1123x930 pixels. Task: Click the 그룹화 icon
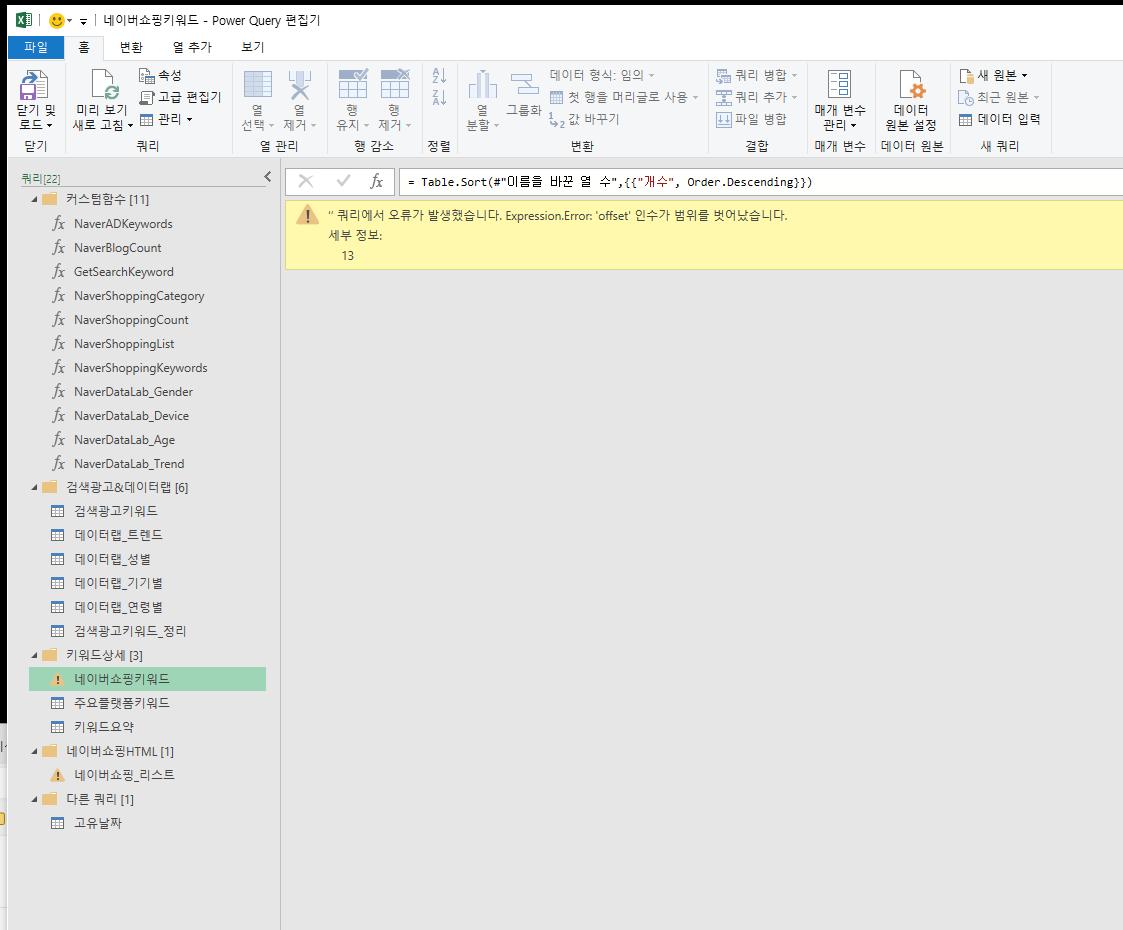point(523,87)
